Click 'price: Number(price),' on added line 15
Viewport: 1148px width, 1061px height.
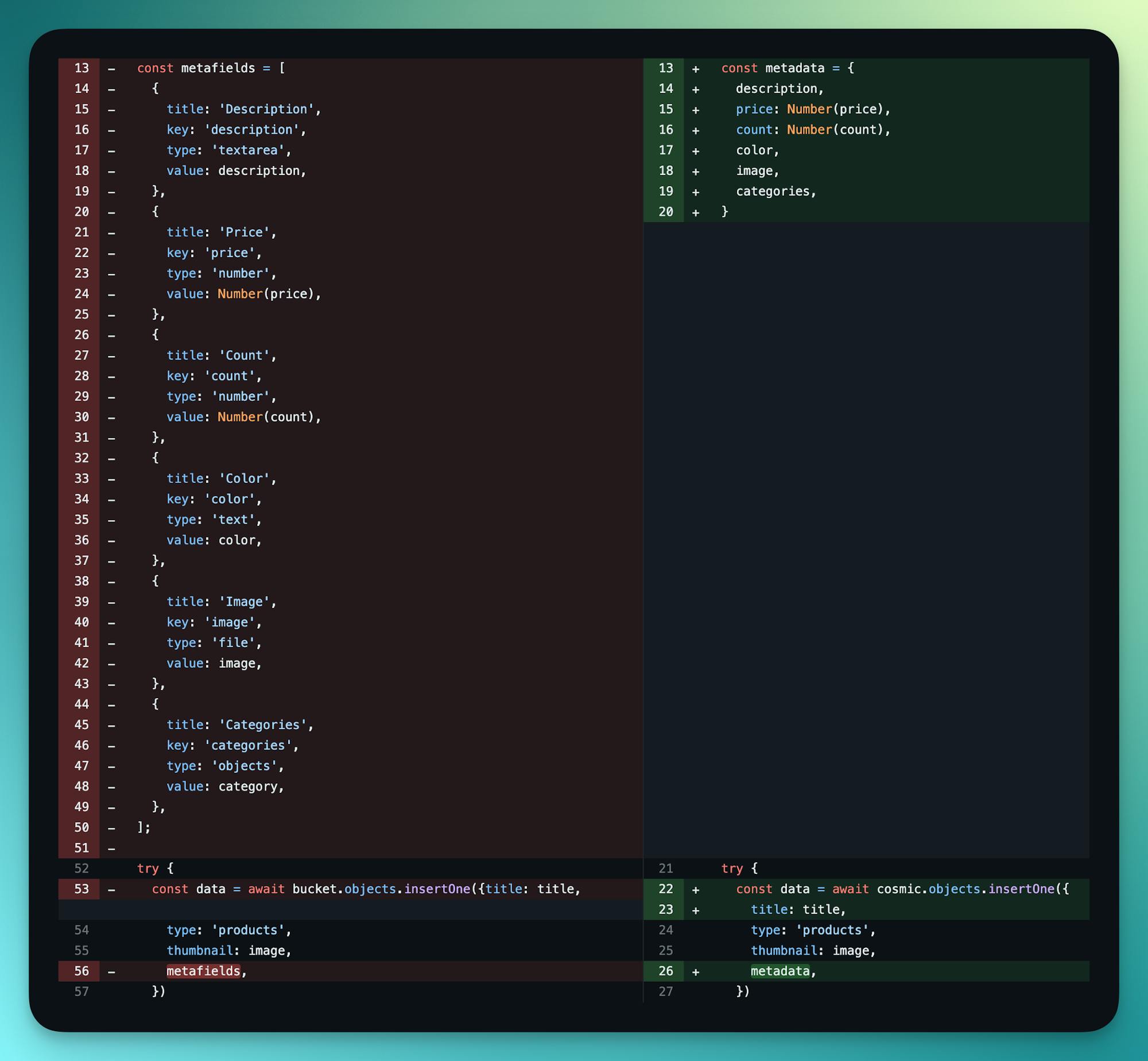[813, 109]
